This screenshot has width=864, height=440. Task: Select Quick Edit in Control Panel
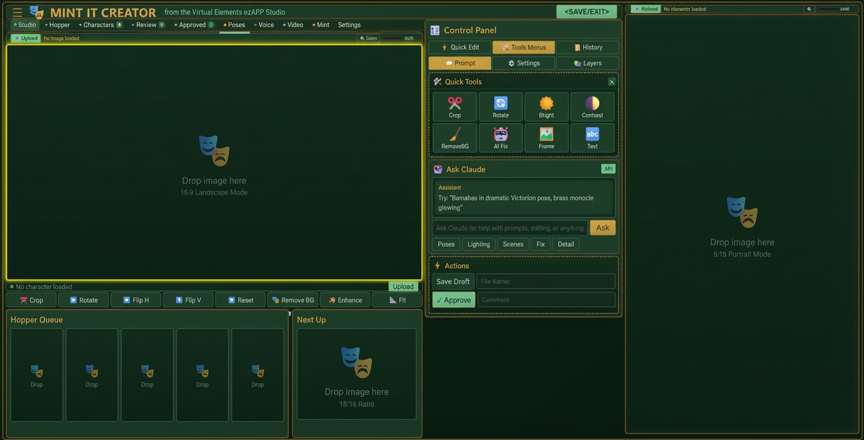pos(460,47)
